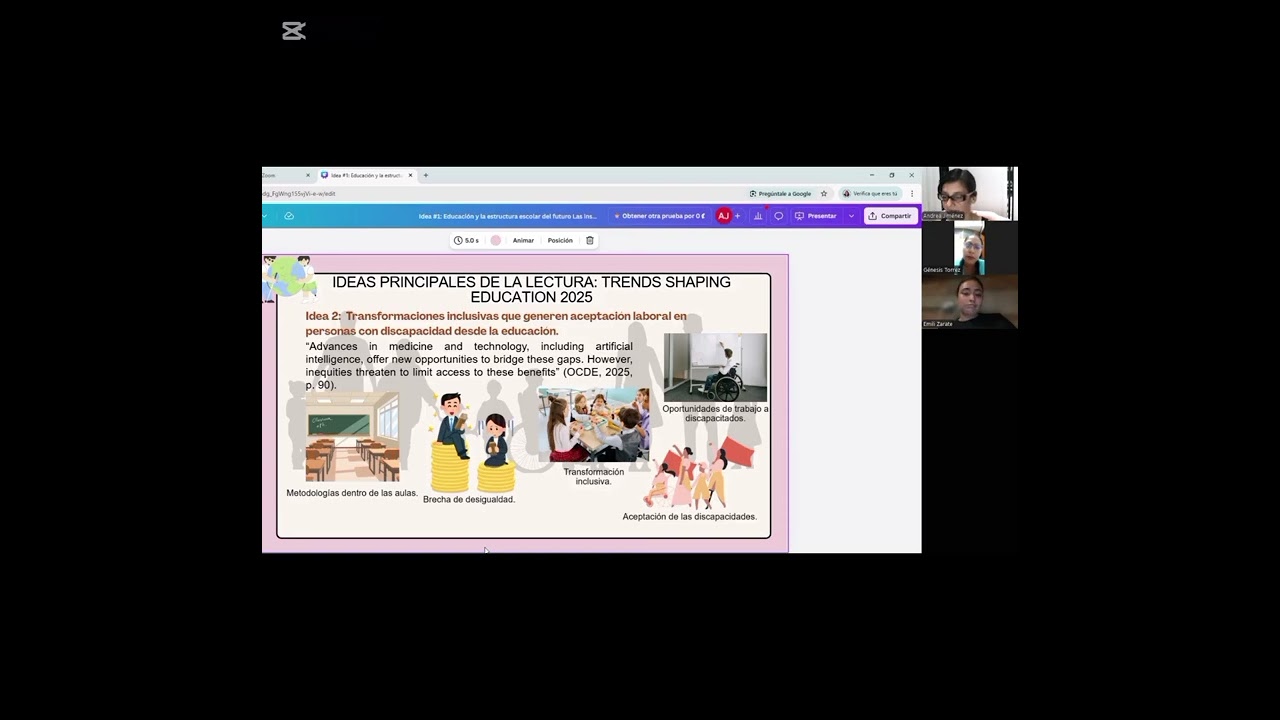
Task: Click Emili Zarate video tile
Action: [x=970, y=302]
